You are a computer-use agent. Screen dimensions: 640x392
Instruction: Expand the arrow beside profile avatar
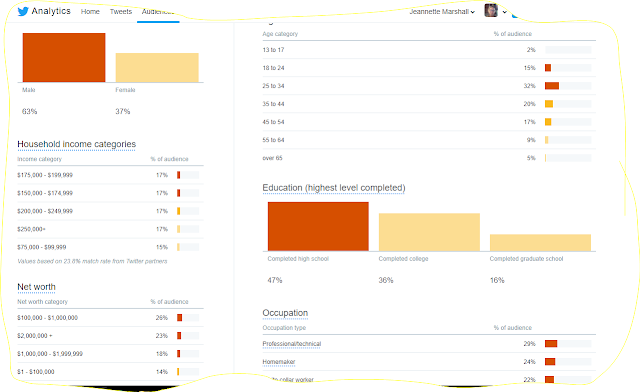(x=504, y=12)
